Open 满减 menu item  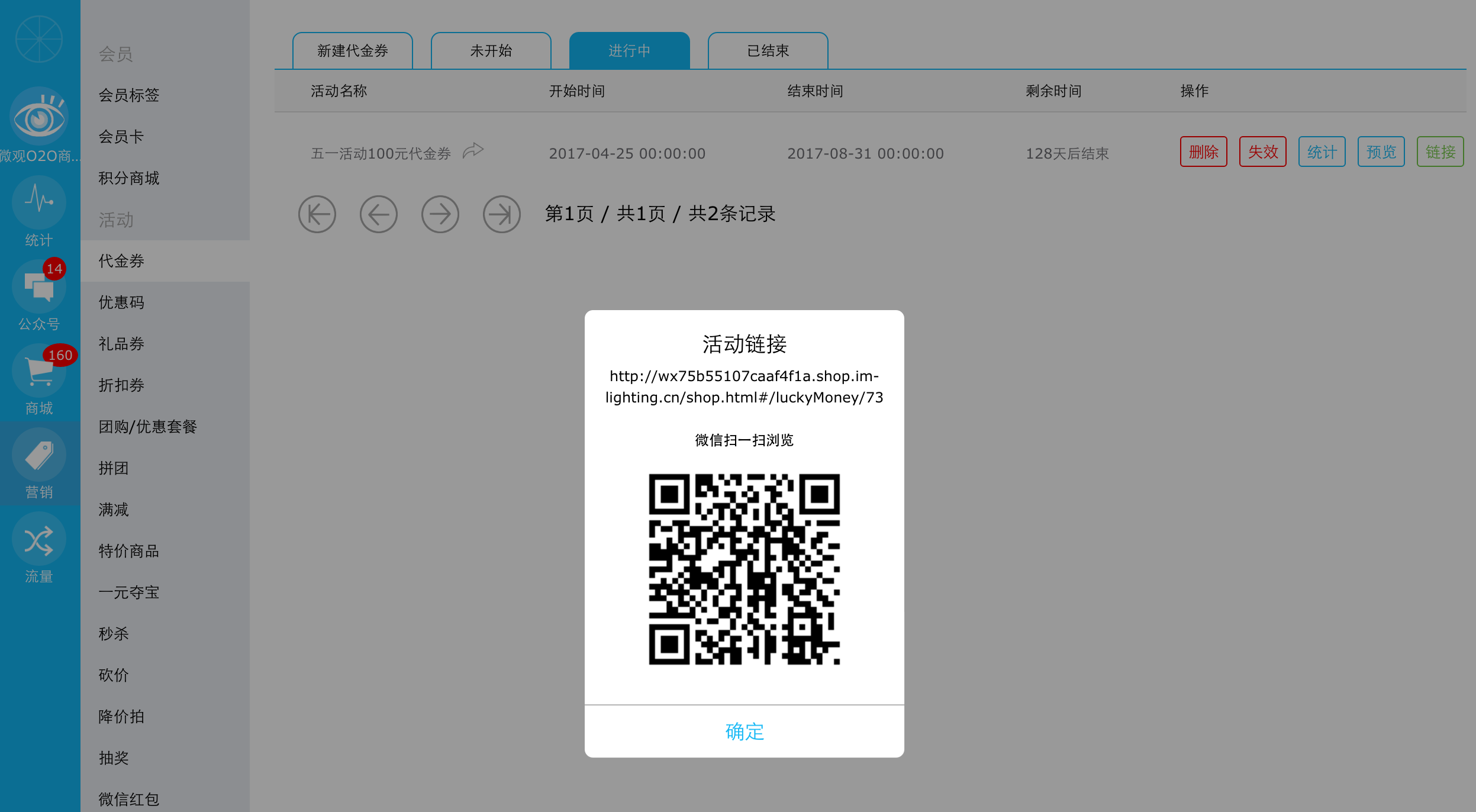click(x=165, y=510)
